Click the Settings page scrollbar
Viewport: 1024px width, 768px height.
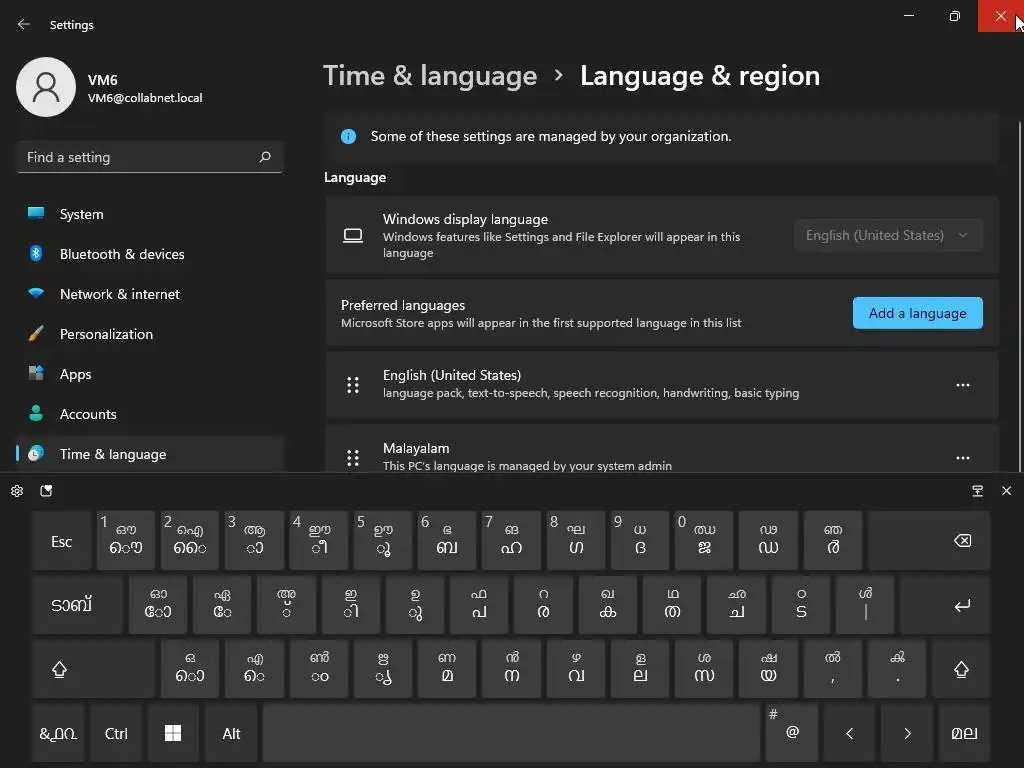[1019, 295]
